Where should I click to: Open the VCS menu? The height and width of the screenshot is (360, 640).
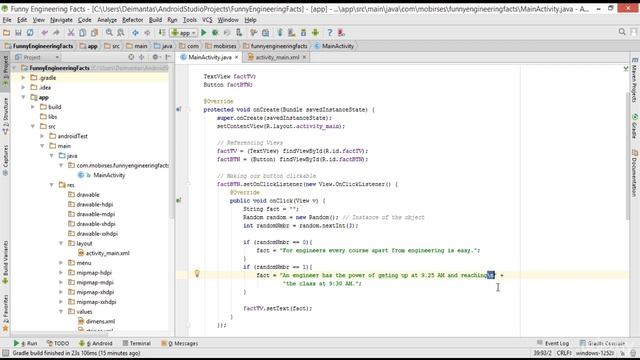207,20
